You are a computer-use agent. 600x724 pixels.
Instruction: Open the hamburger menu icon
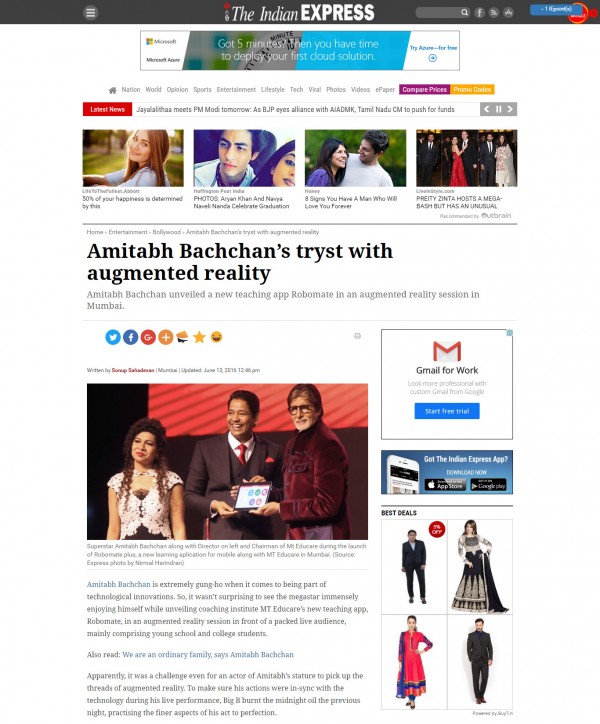(x=91, y=12)
